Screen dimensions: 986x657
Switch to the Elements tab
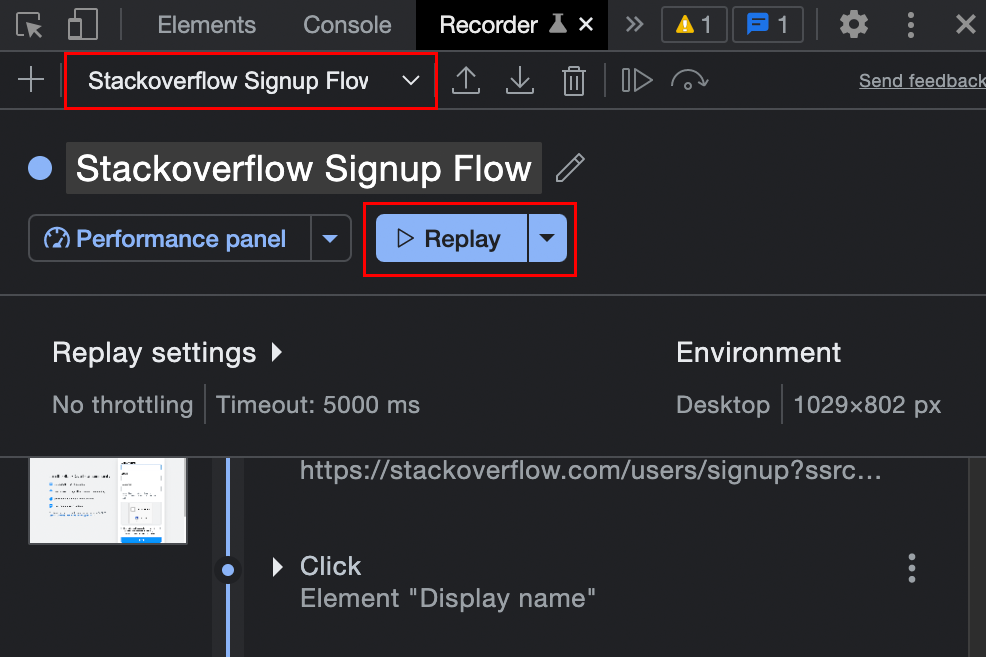206,25
